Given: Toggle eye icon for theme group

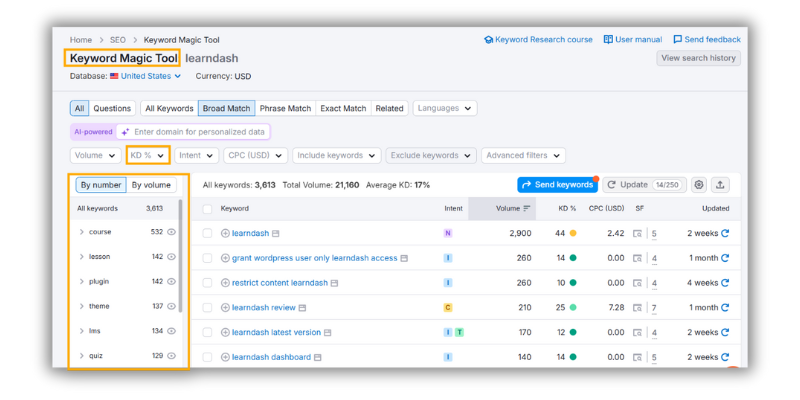Looking at the screenshot, I should pyautogui.click(x=171, y=306).
